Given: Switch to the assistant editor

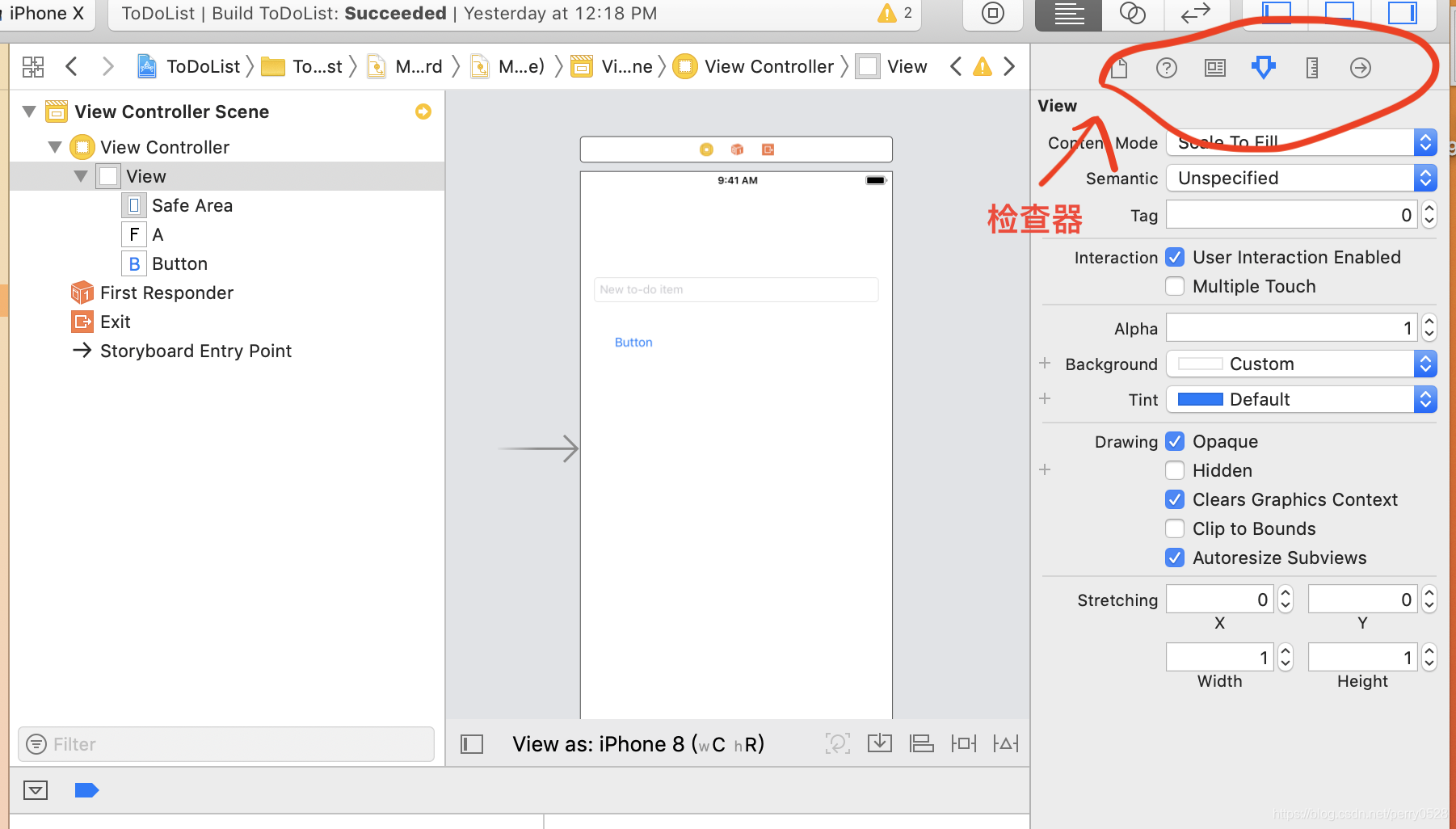Looking at the screenshot, I should (x=1132, y=14).
